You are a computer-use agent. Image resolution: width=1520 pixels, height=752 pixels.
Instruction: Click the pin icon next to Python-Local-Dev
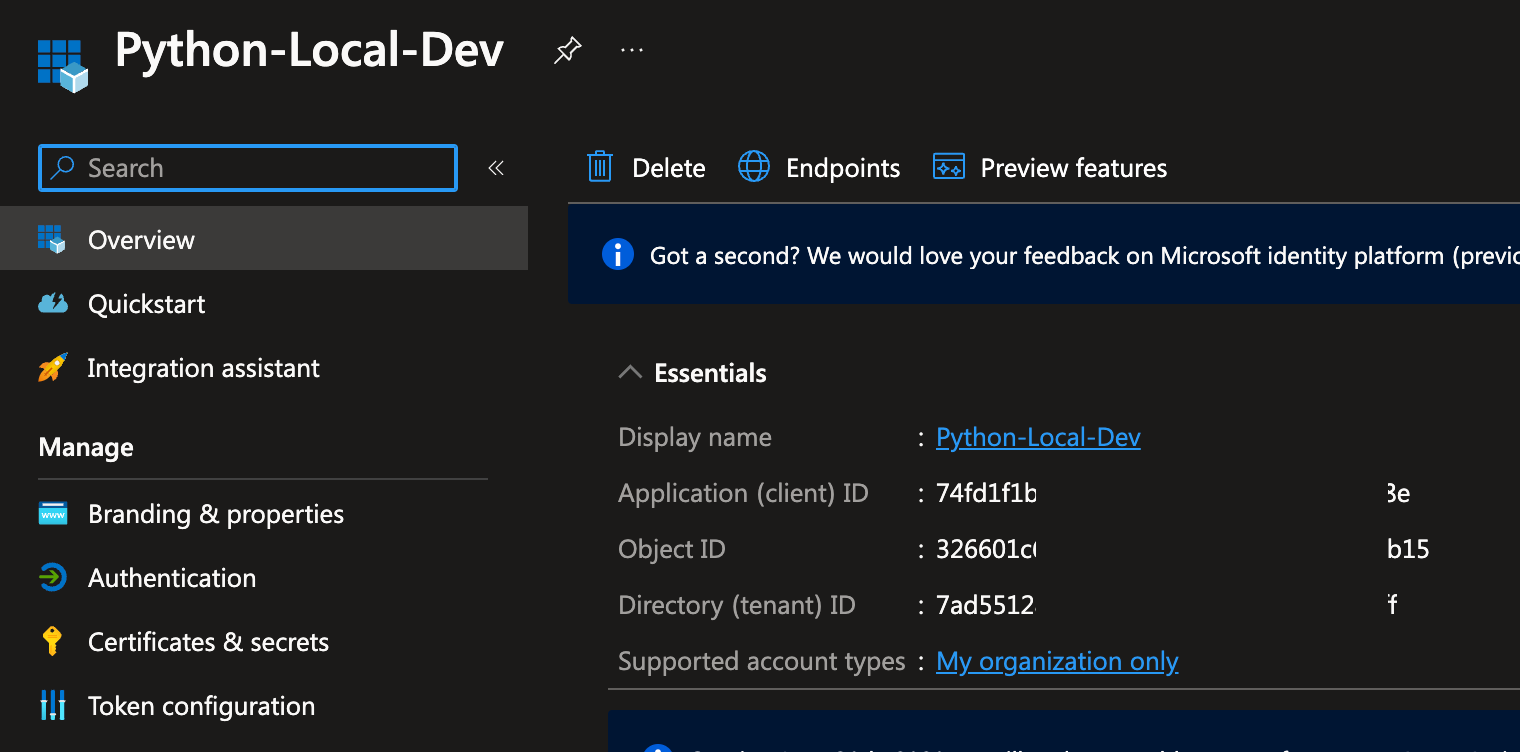[x=568, y=50]
